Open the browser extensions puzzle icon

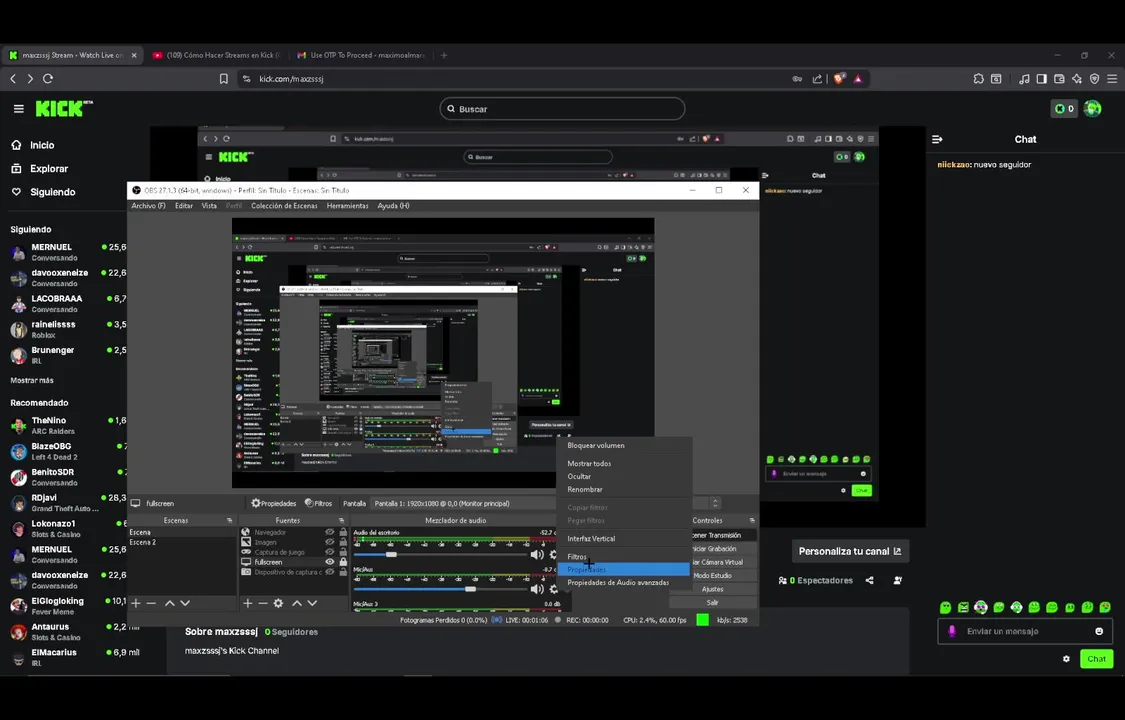click(979, 79)
